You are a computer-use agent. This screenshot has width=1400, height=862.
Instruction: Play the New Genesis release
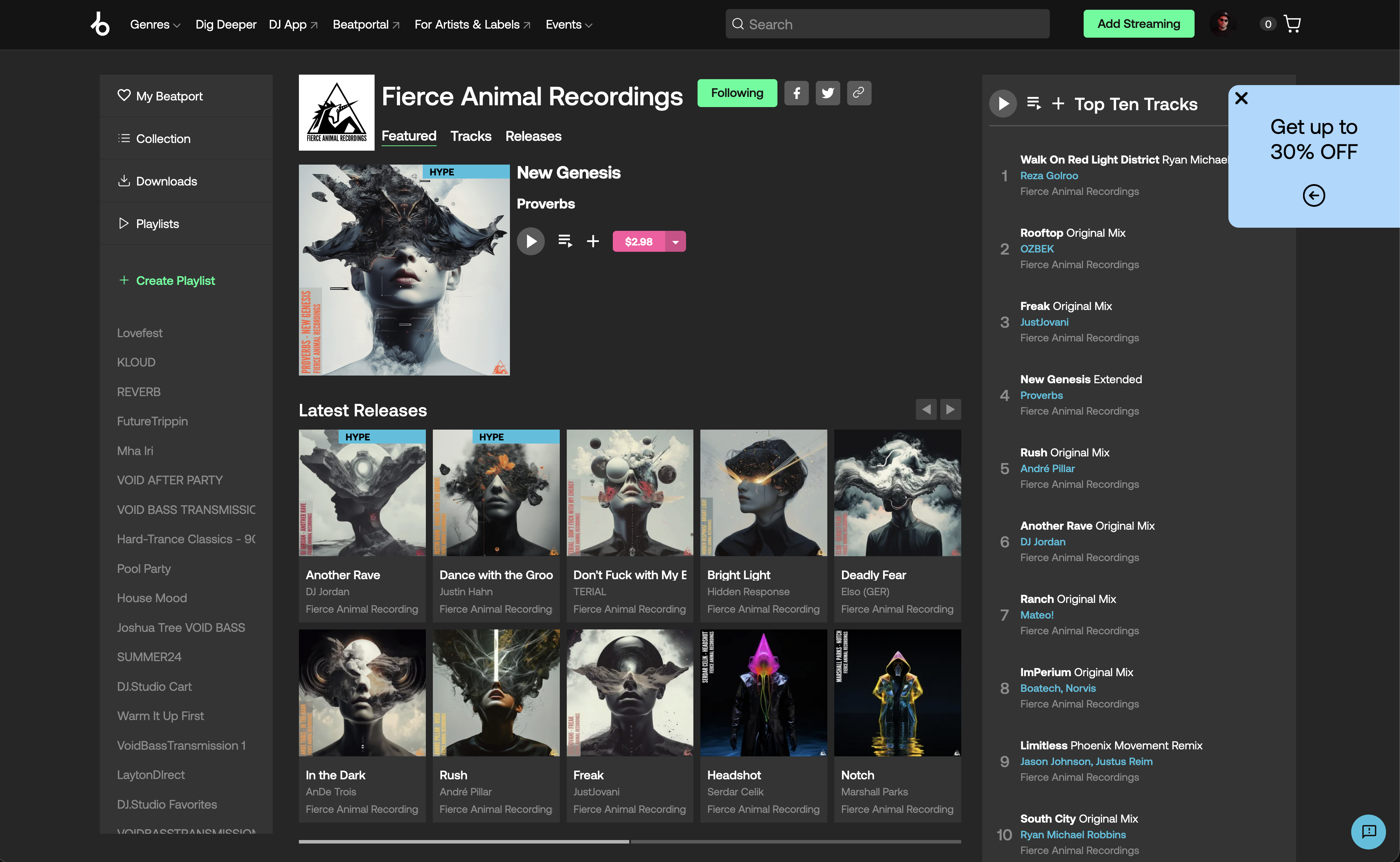coord(530,241)
